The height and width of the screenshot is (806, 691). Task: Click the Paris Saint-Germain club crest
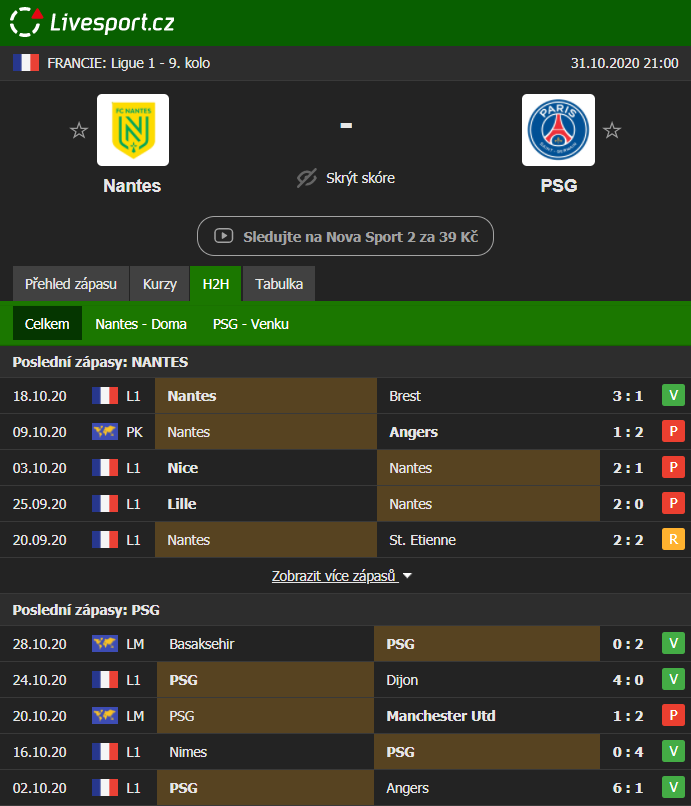(x=558, y=130)
